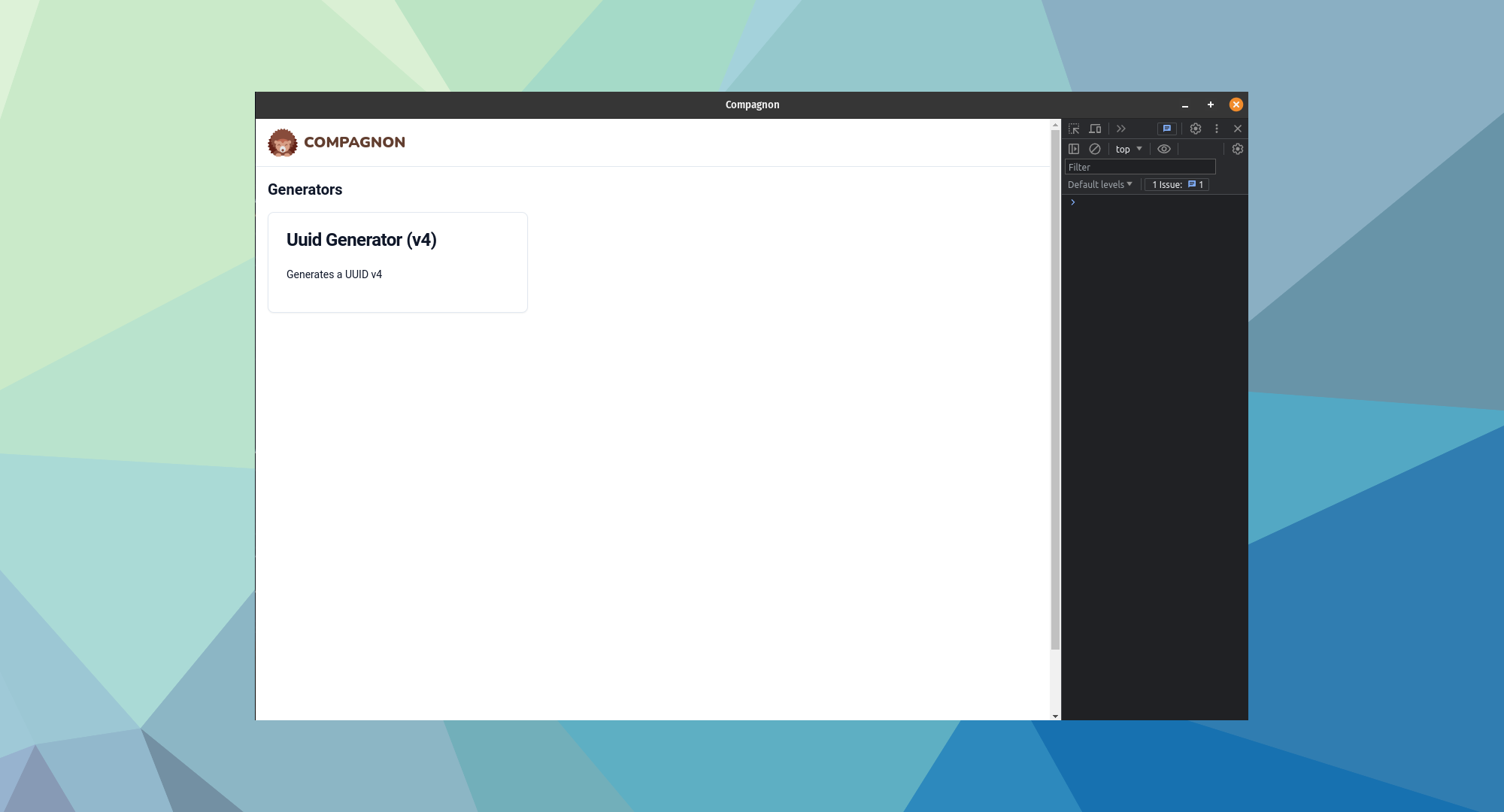This screenshot has width=1504, height=812.
Task: Open DevTools settings gear
Action: click(x=1196, y=129)
